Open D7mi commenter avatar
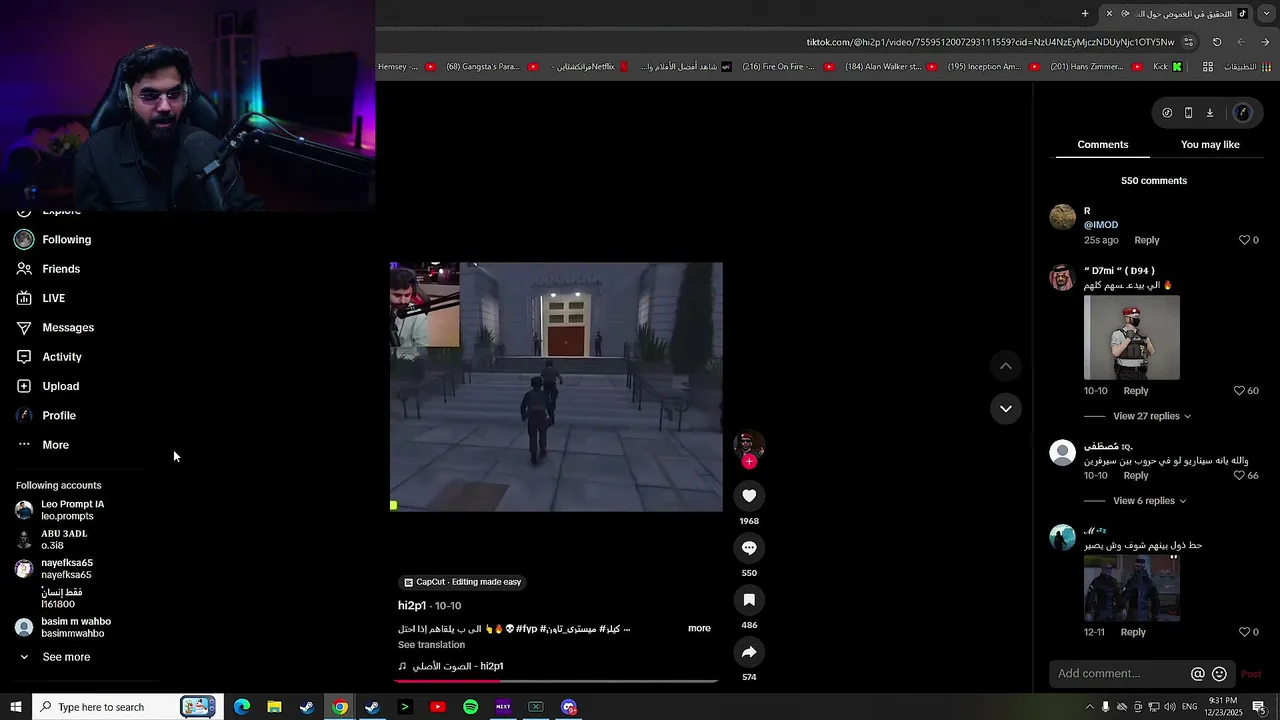 click(1062, 277)
